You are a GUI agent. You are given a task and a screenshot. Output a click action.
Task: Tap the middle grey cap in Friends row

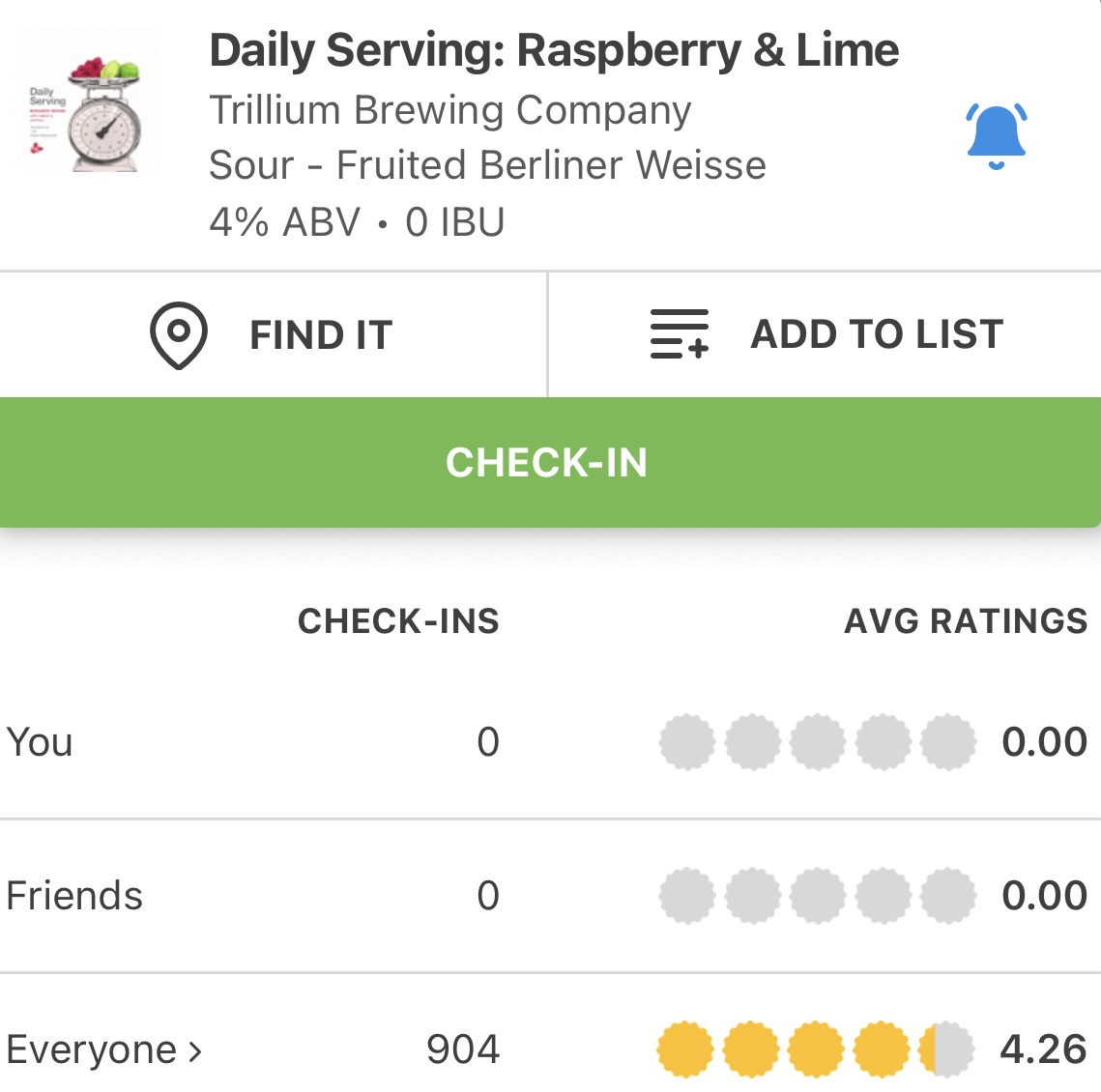[818, 896]
